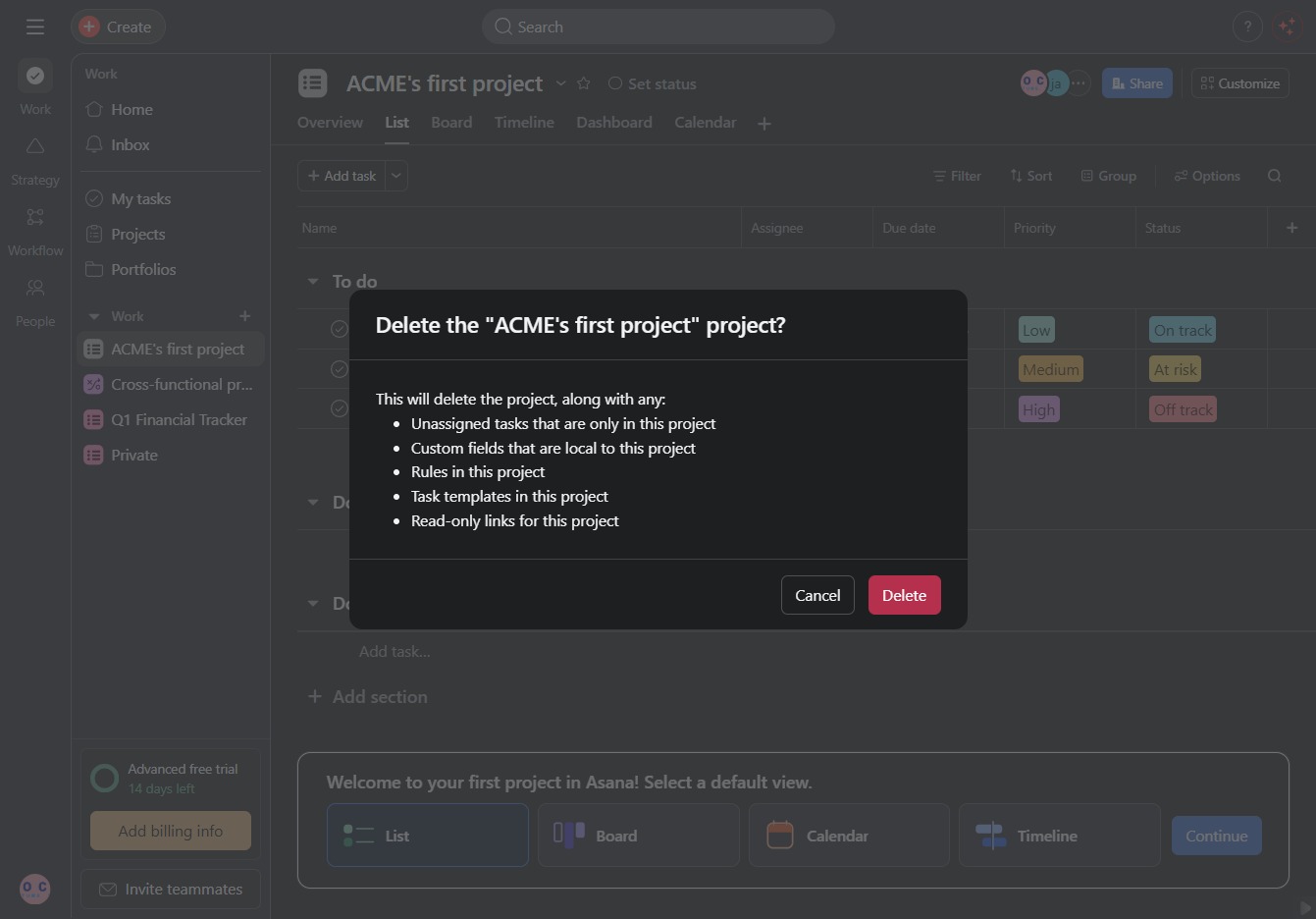
Task: Click the Work checkmark icon in left rail
Action: (x=35, y=76)
